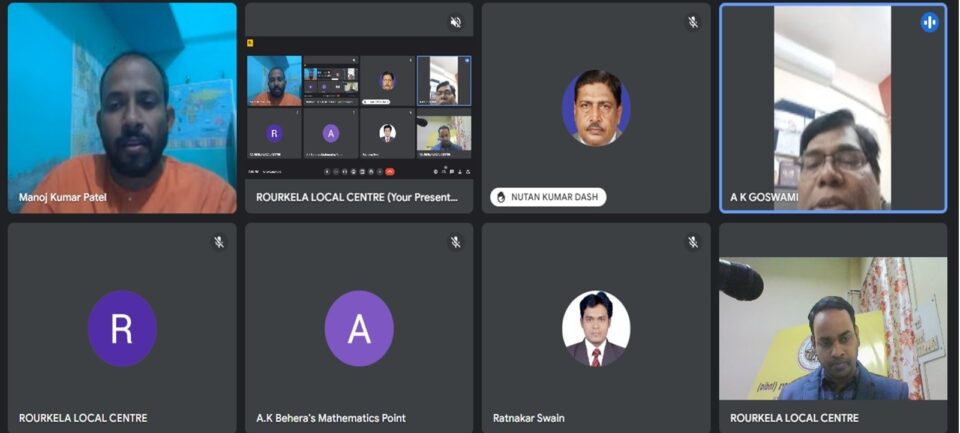Select A K Goswami's video feed
Viewport: 960px width, 433px height.
point(833,110)
